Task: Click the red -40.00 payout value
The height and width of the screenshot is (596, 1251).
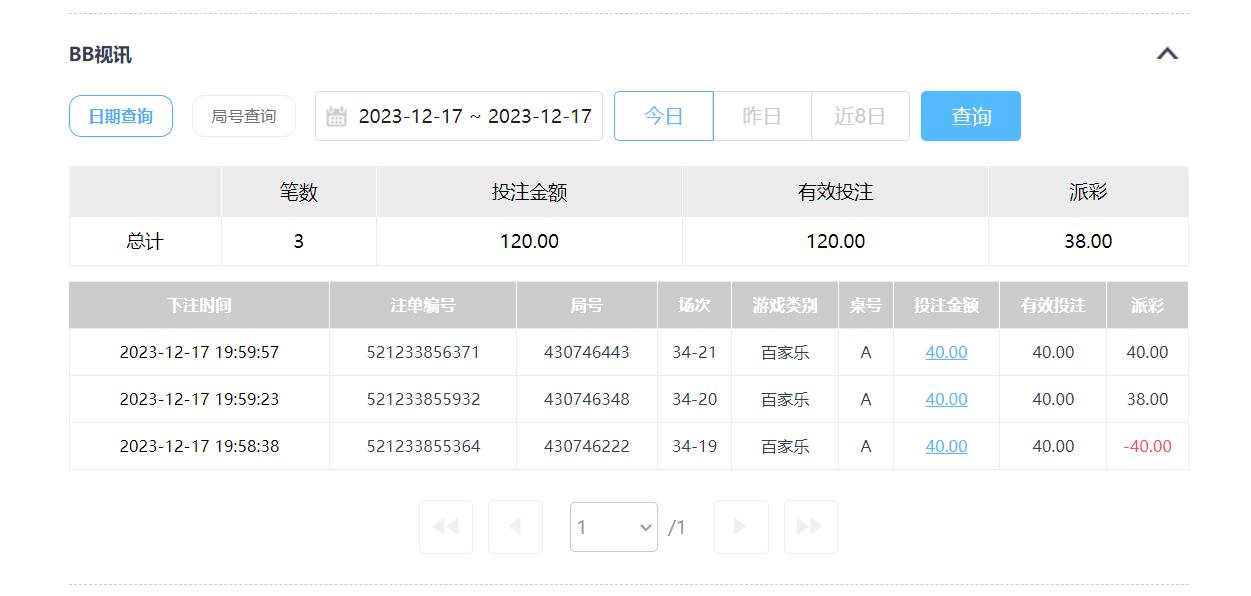Action: click(1147, 446)
